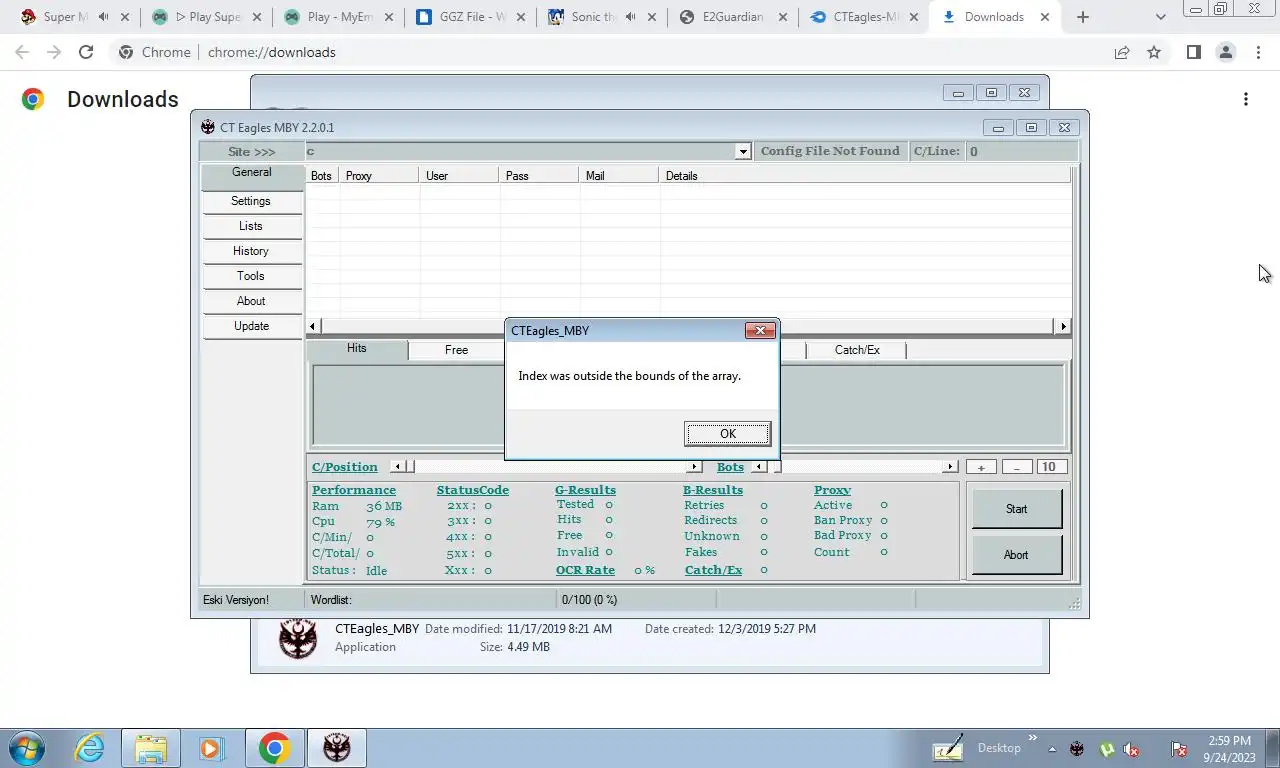
Task: Click the Bots slider right arrow
Action: point(949,467)
